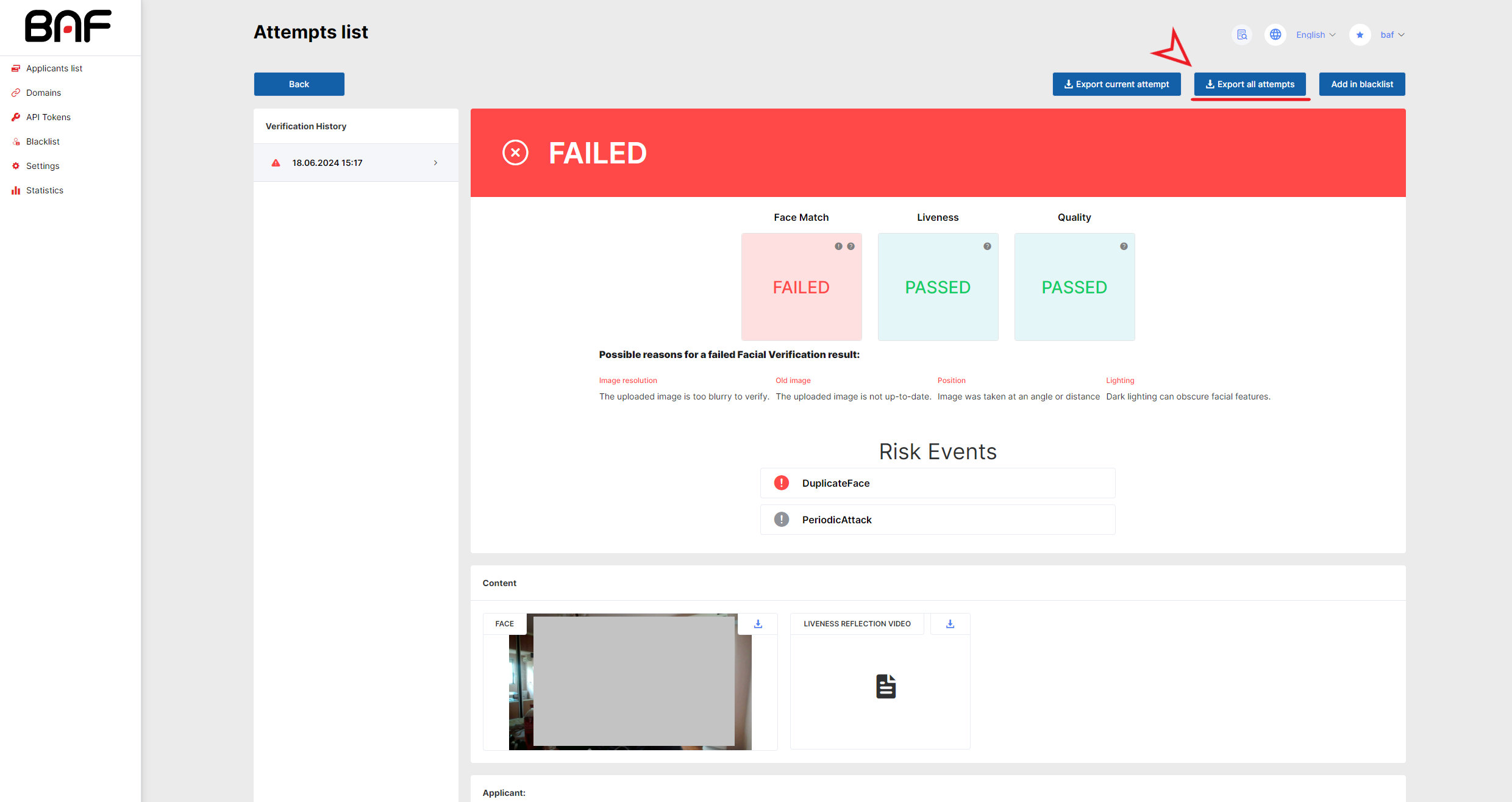Click the Applicant: section label
The image size is (1512, 802).
(x=504, y=793)
